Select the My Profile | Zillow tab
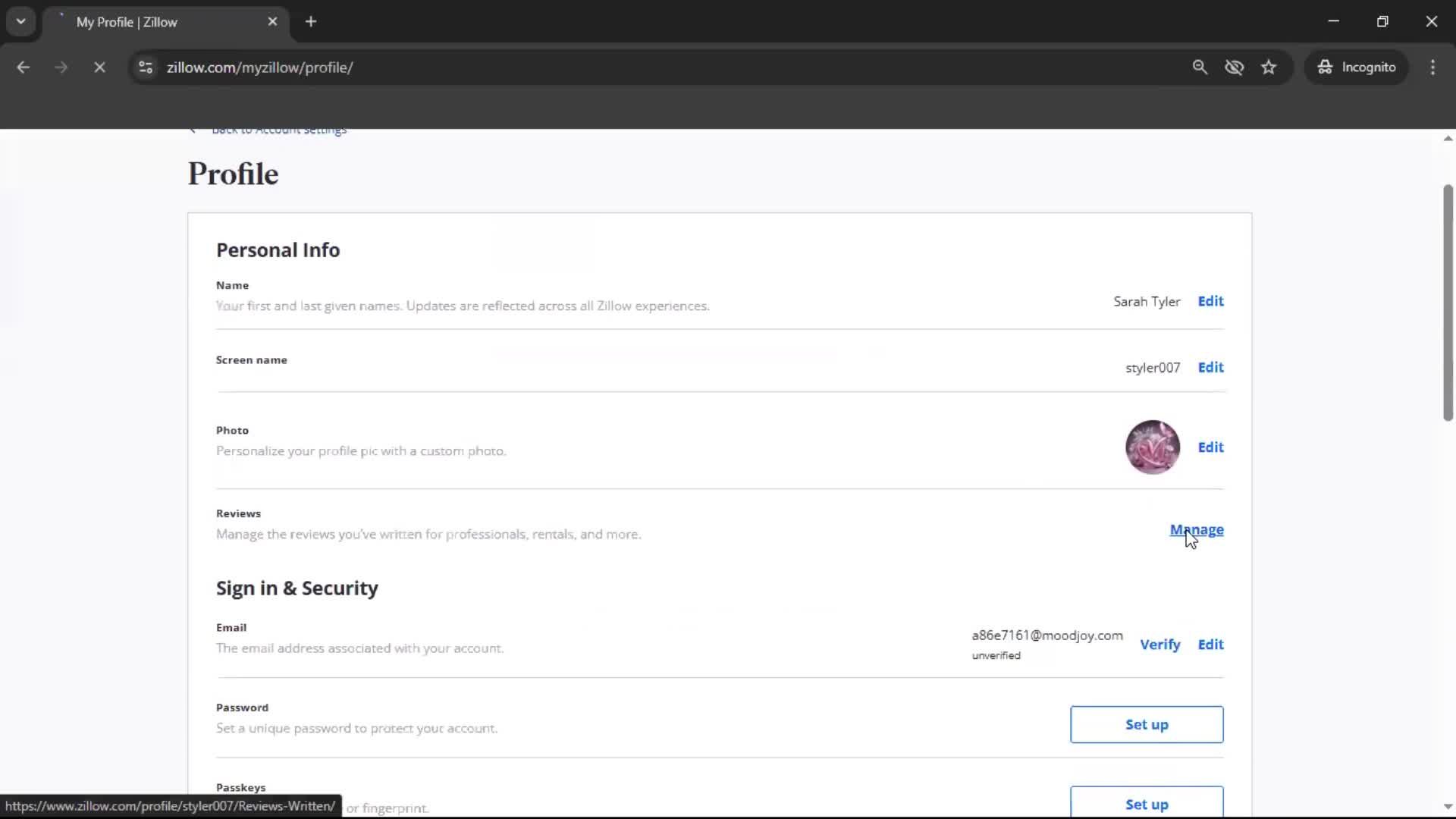 (152, 22)
